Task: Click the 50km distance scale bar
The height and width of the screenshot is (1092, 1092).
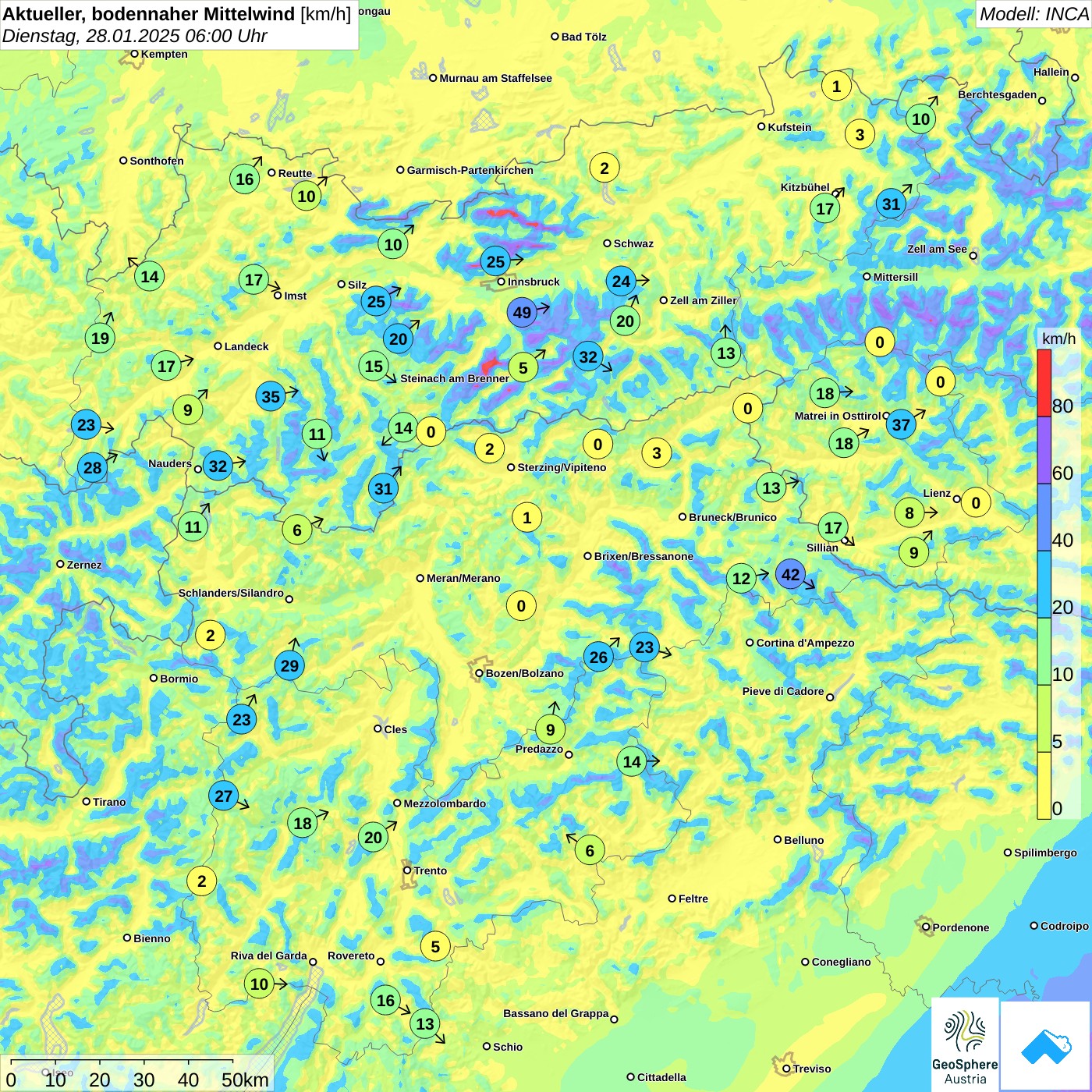Action: point(122,1062)
